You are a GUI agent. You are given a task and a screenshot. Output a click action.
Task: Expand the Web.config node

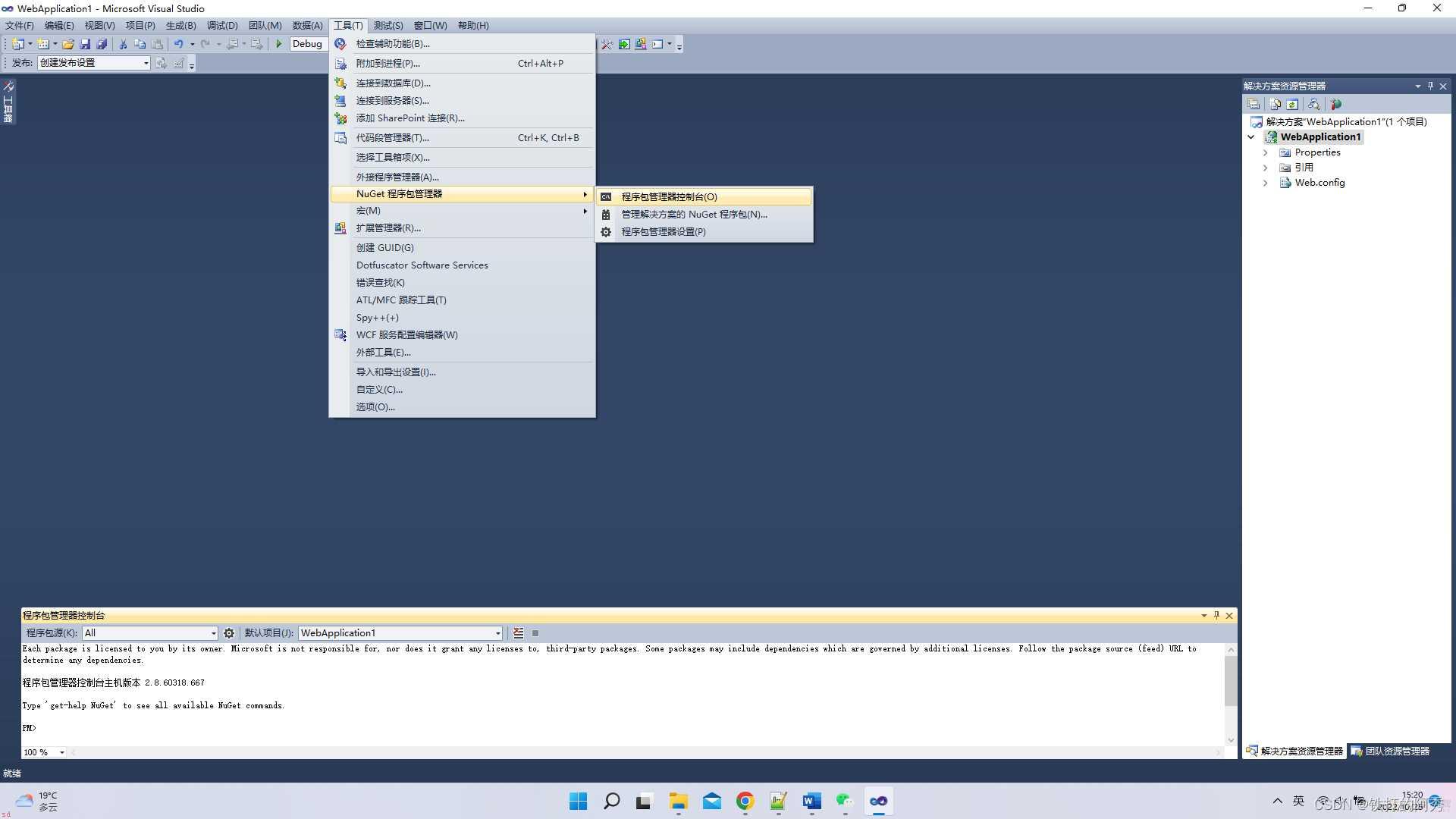click(x=1265, y=183)
